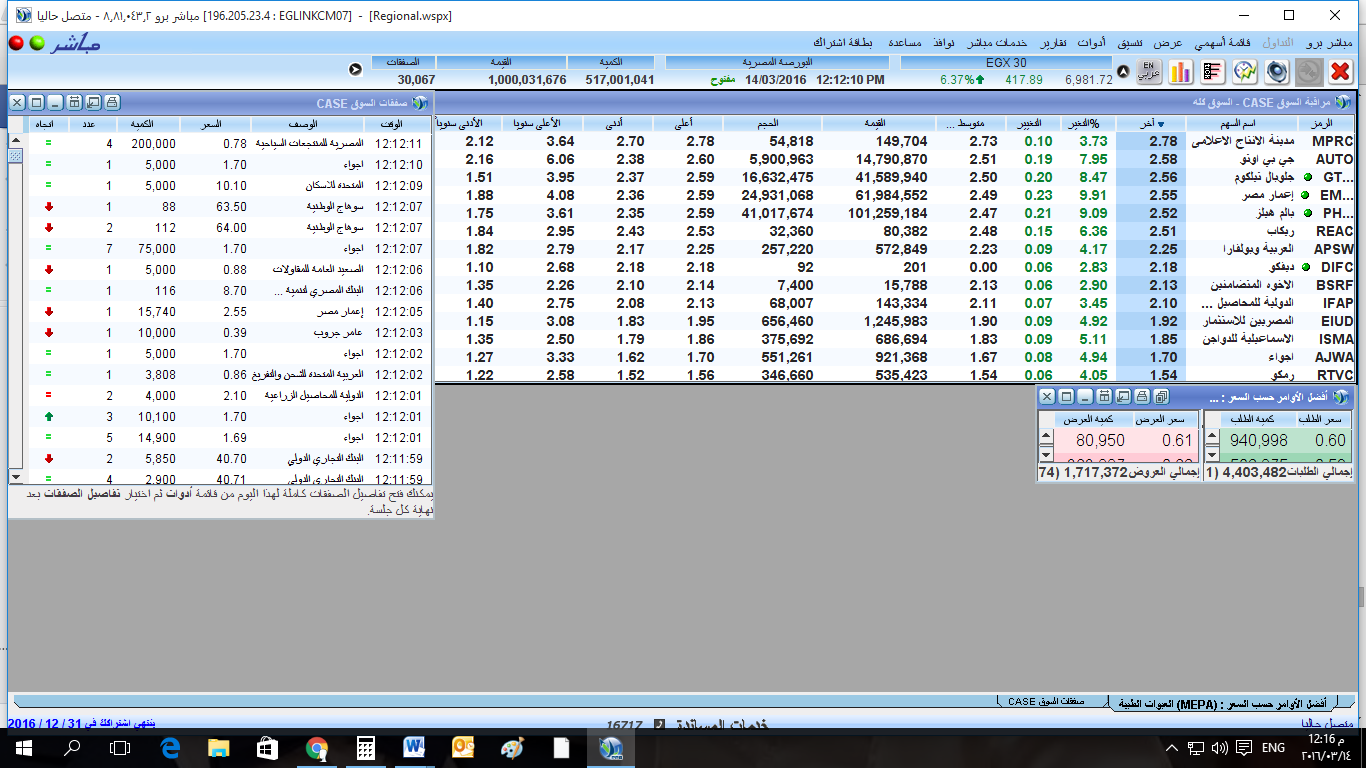Toggle the EN/عربي language switch button

[1148, 72]
